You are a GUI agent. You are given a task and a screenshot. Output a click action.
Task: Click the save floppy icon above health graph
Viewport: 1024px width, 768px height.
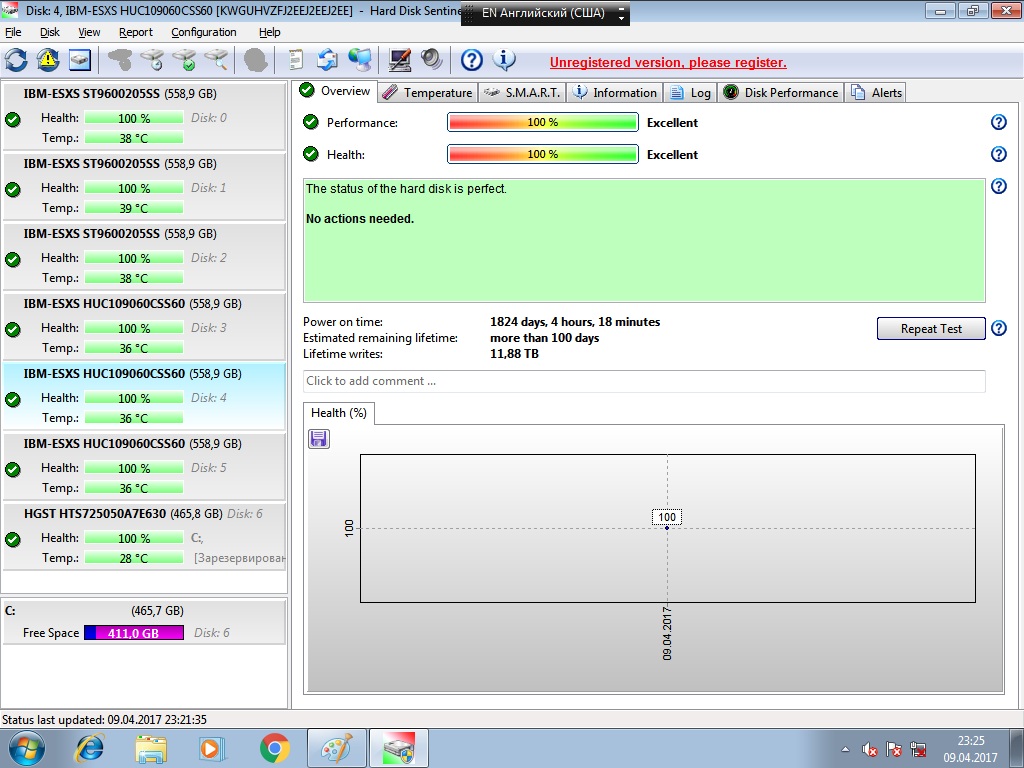pyautogui.click(x=319, y=439)
